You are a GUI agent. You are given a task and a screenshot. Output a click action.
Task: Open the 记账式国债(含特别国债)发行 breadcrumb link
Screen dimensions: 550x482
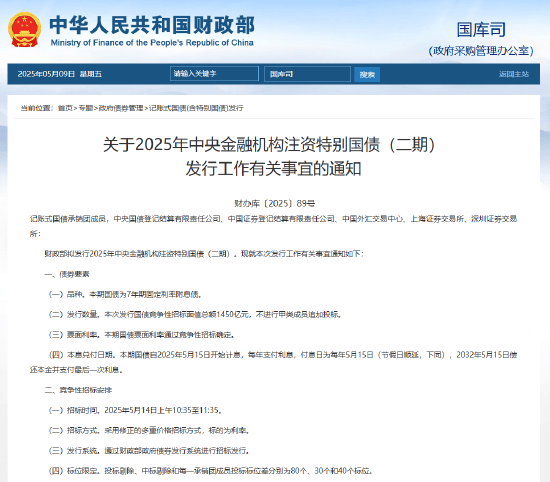[196, 108]
